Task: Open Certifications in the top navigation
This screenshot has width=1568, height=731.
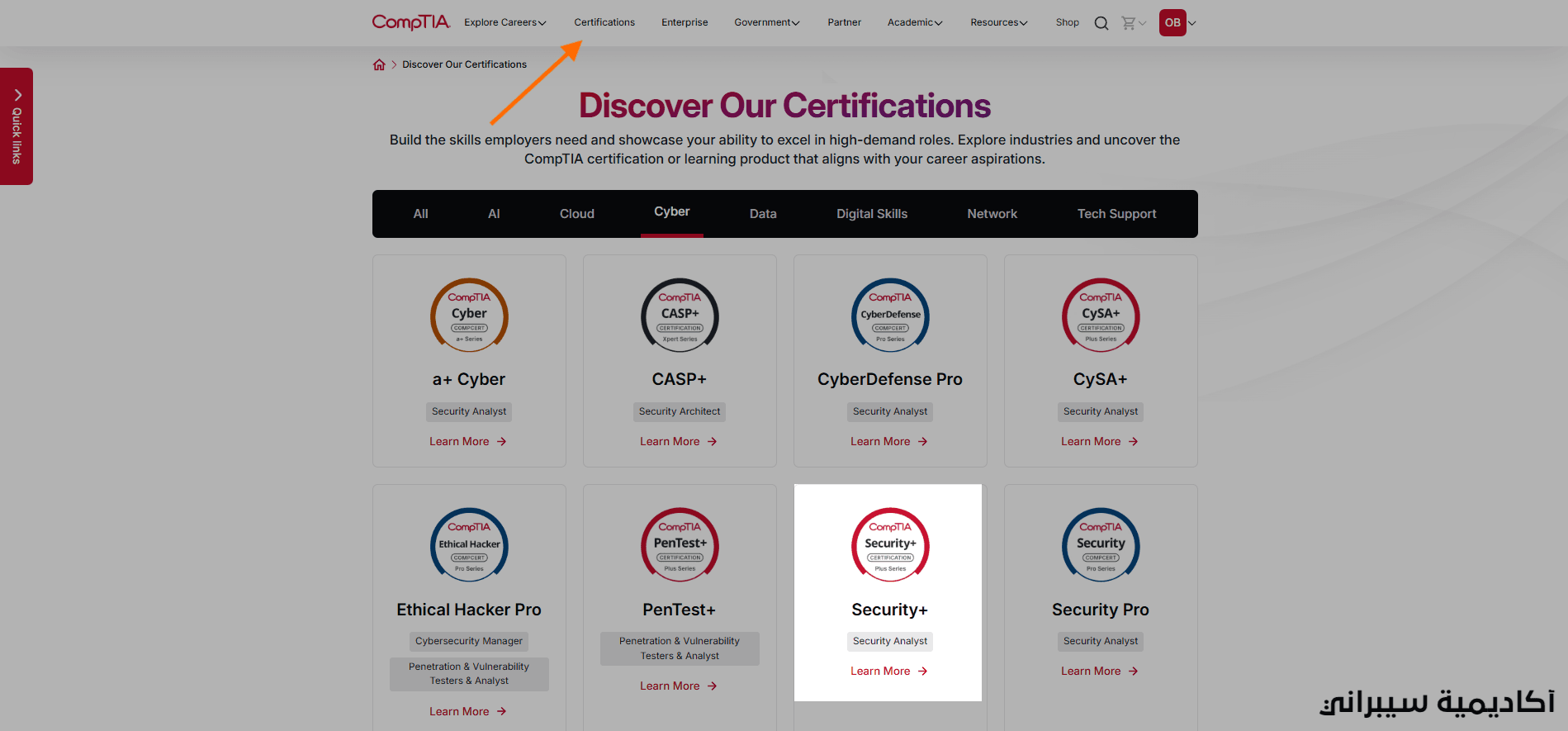Action: pyautogui.click(x=604, y=22)
